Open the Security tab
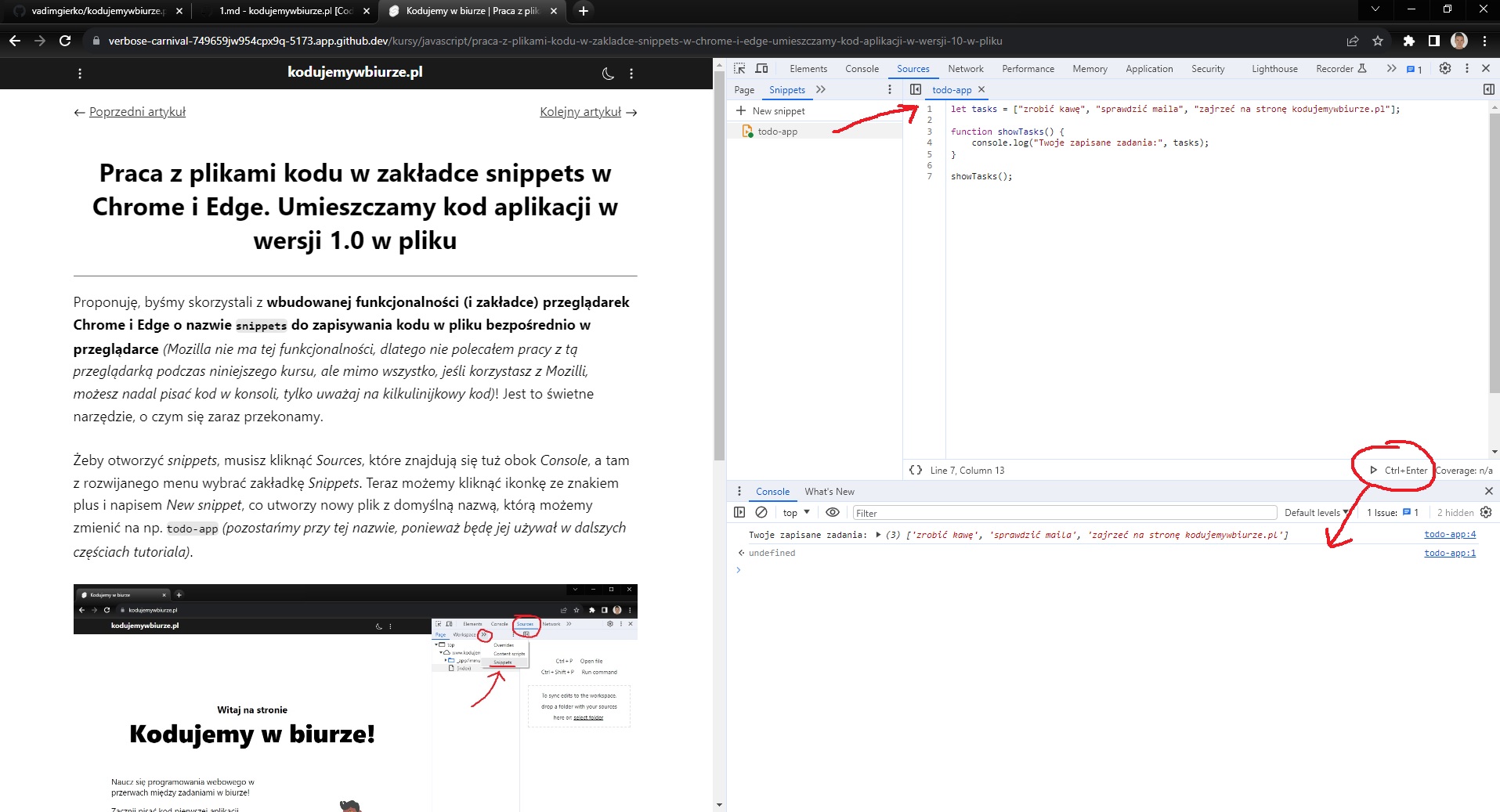 (1208, 69)
